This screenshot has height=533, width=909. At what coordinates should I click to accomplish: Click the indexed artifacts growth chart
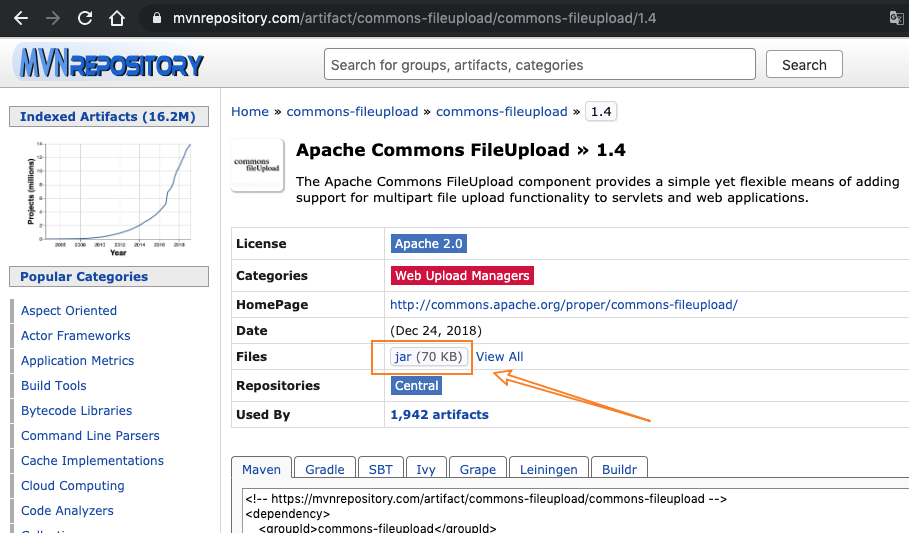pyautogui.click(x=109, y=197)
